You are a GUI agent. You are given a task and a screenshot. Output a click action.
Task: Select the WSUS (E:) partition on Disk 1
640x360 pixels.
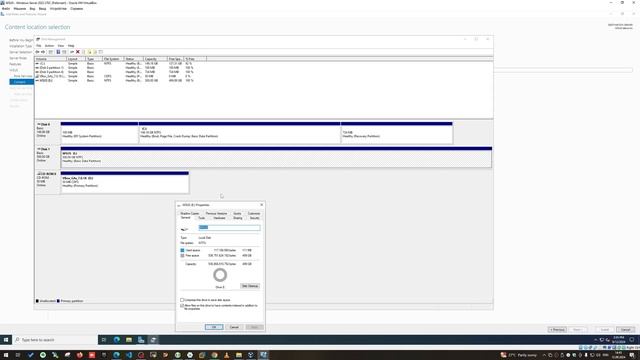pos(276,158)
